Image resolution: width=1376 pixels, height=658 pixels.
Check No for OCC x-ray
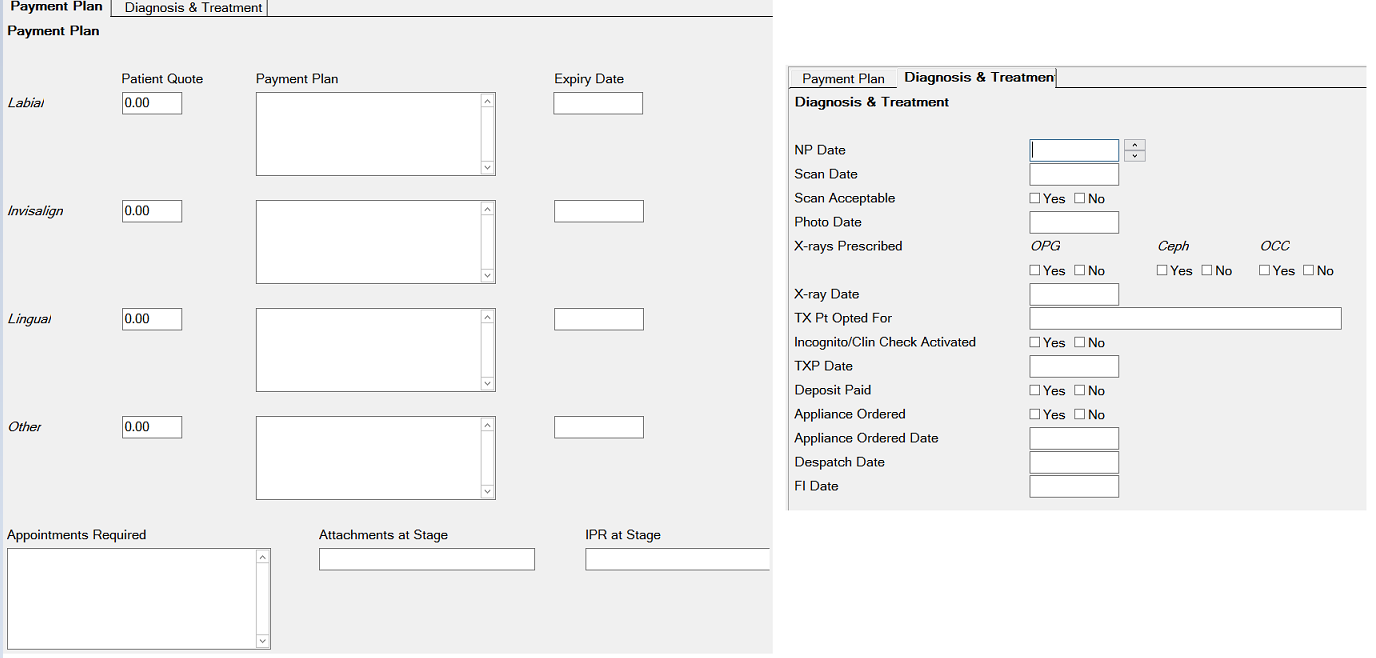(x=1305, y=270)
